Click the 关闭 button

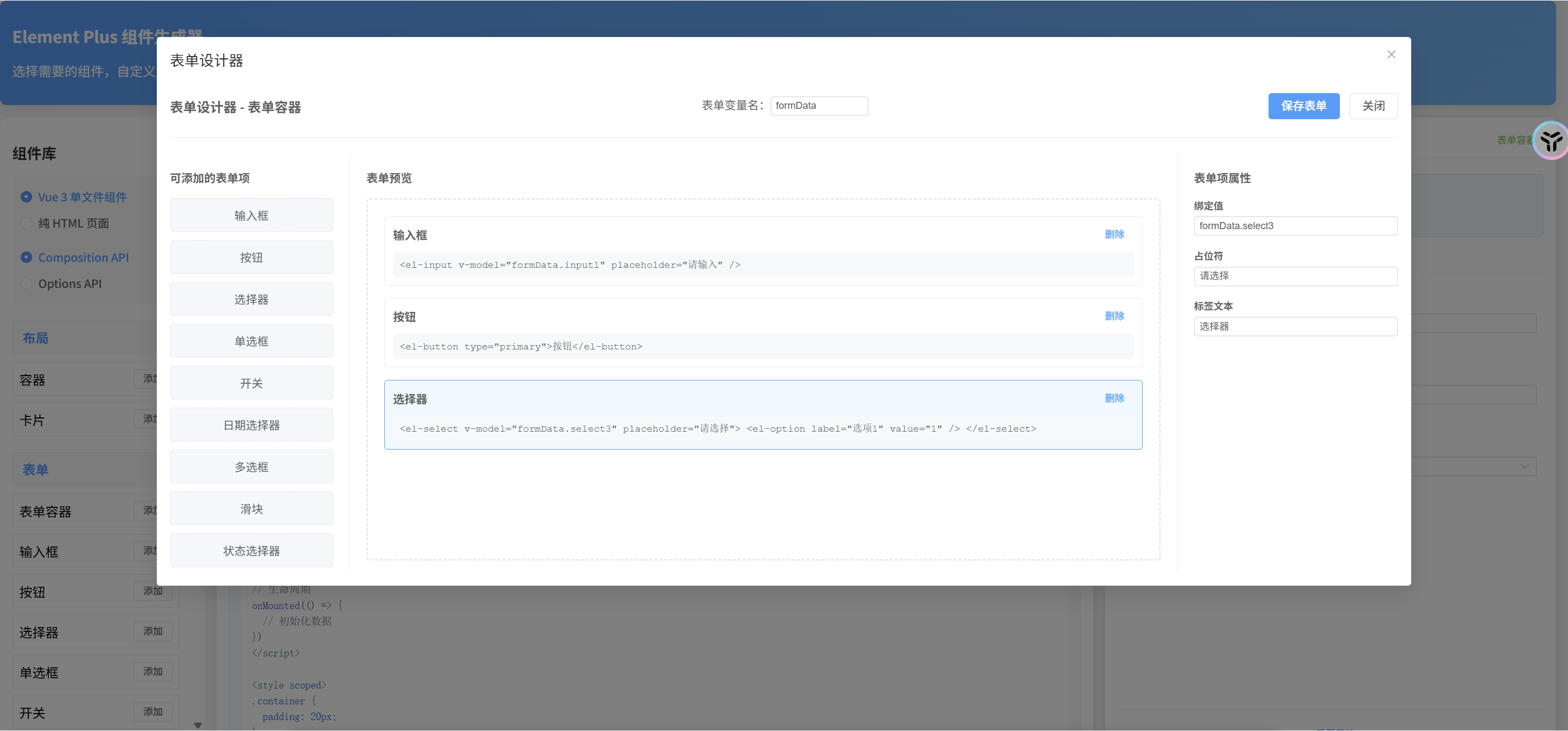[x=1373, y=106]
